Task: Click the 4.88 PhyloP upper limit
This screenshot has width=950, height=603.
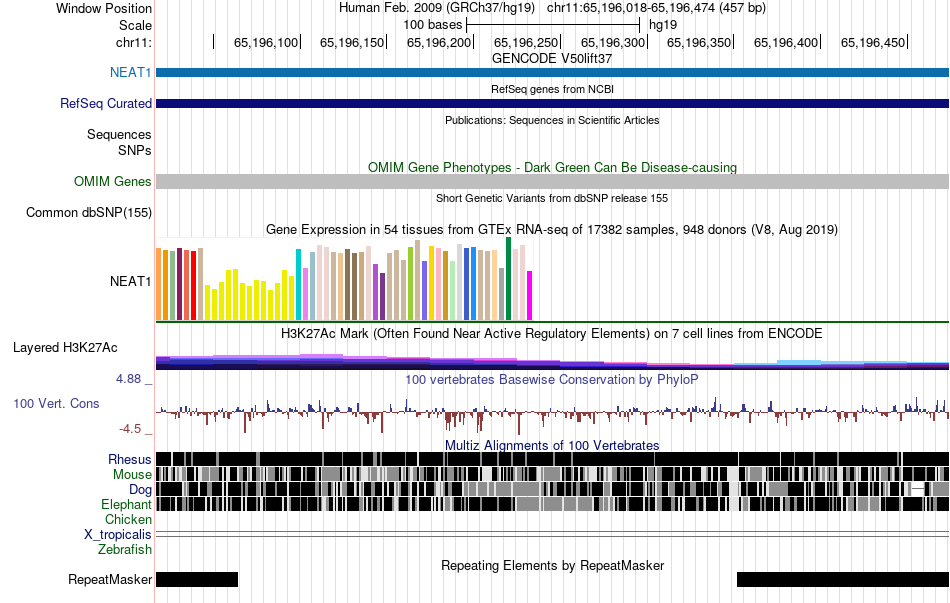Action: click(x=128, y=379)
